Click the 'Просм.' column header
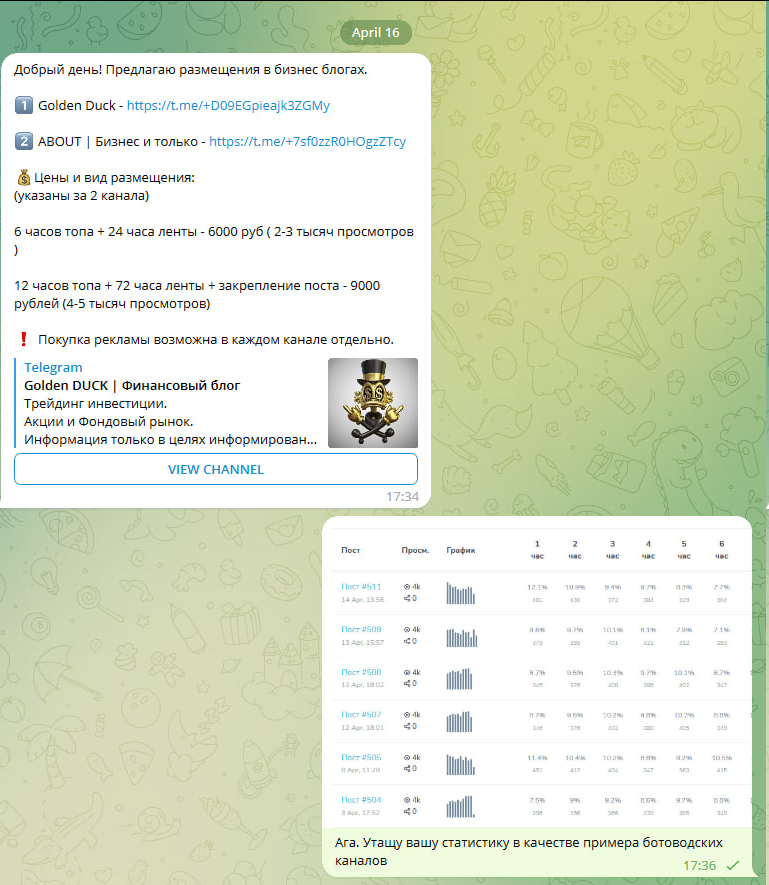The height and width of the screenshot is (885, 769). 415,550
